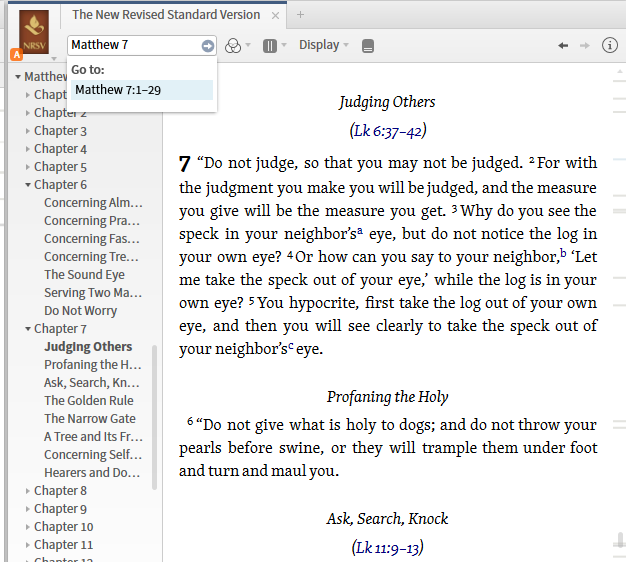This screenshot has width=626, height=562.
Task: Open the dropdown arrow below the NRSV cover
Action: 54,59
